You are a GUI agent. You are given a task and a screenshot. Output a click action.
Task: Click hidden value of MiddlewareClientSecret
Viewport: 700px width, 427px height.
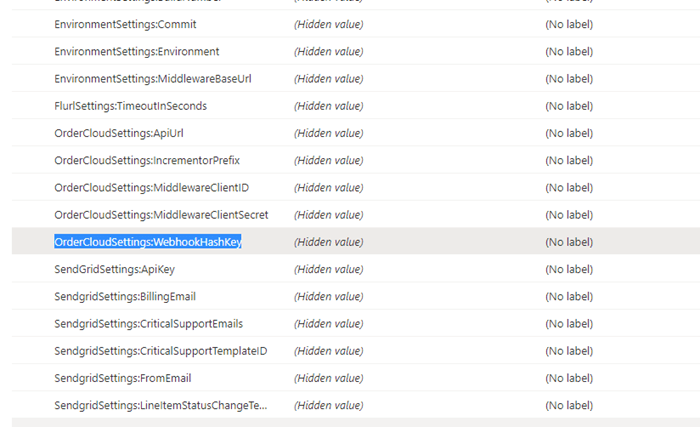pos(329,215)
